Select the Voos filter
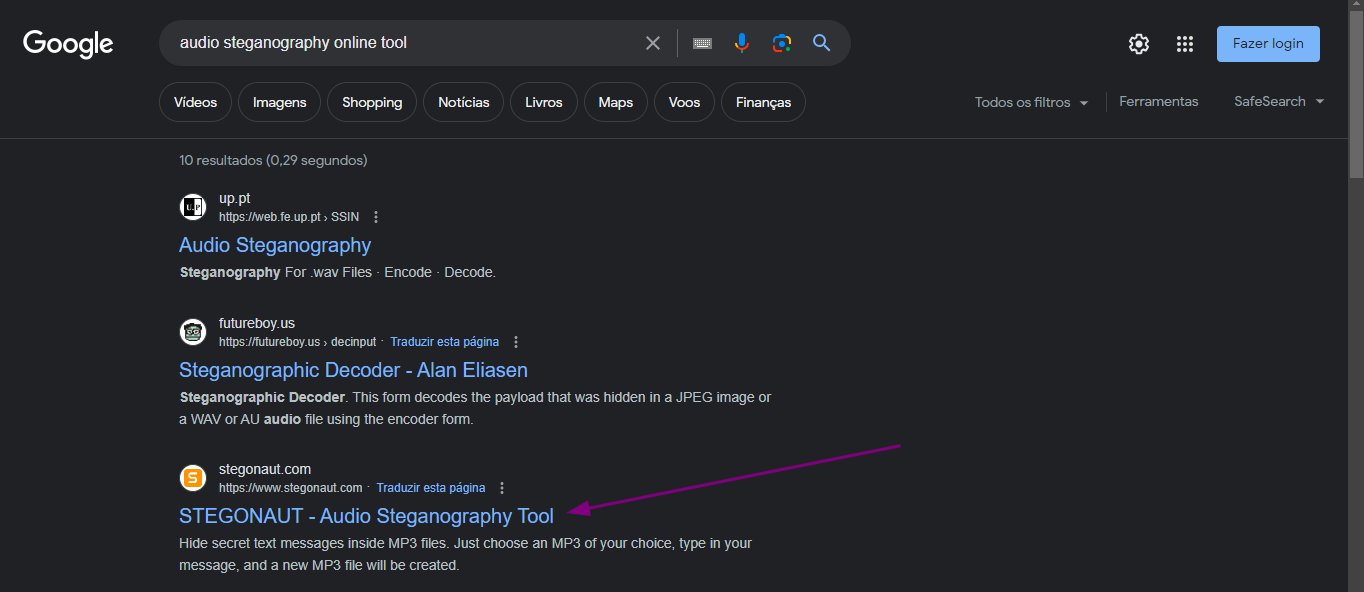 685,102
